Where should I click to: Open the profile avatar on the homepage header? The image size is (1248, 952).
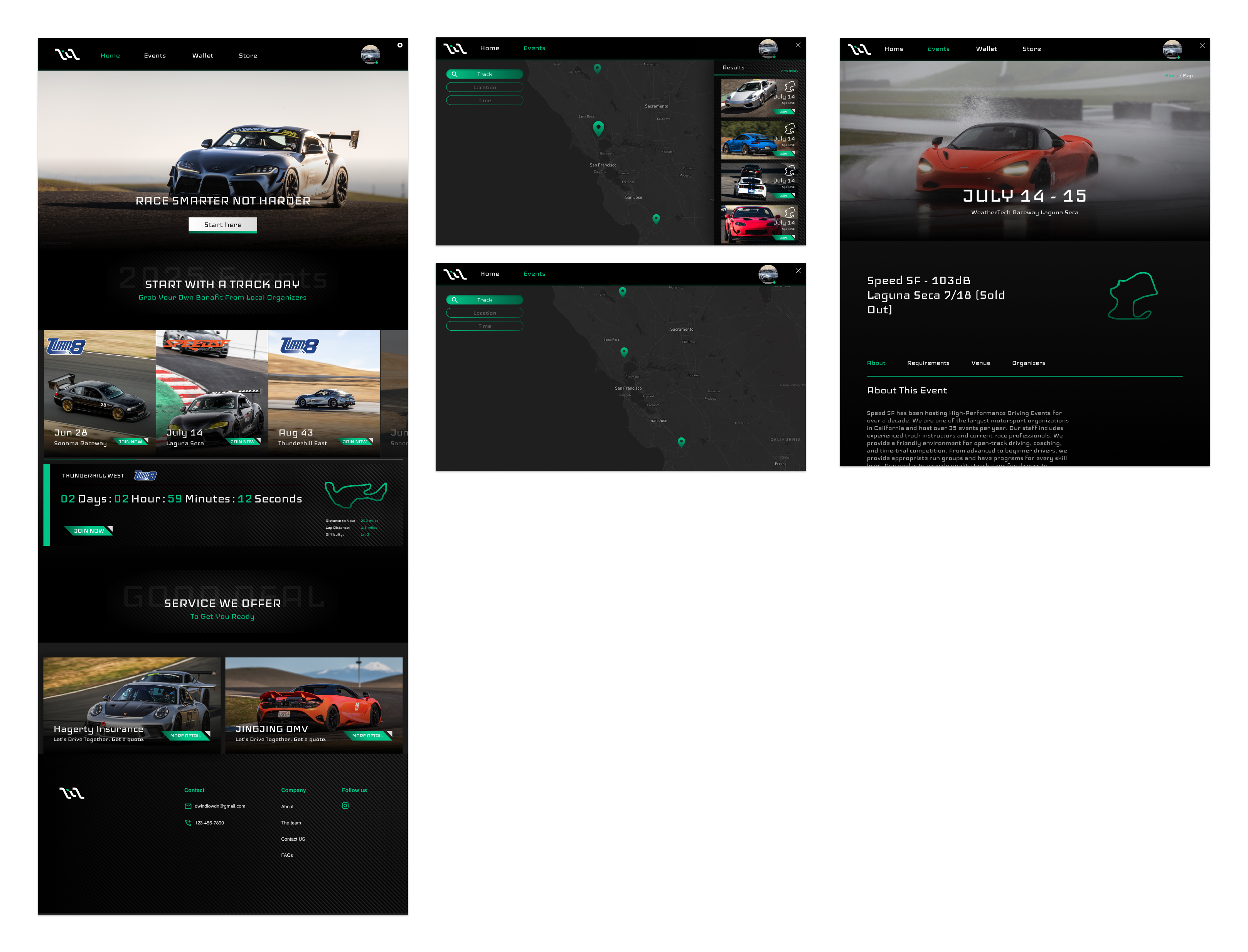tap(370, 54)
